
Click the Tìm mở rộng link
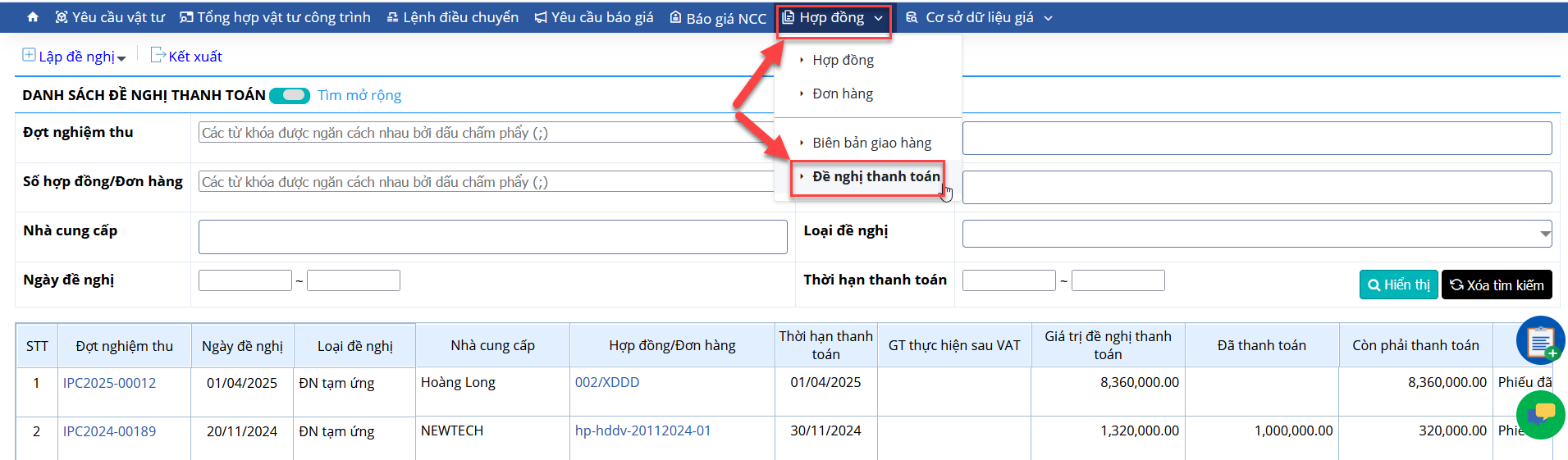[359, 95]
